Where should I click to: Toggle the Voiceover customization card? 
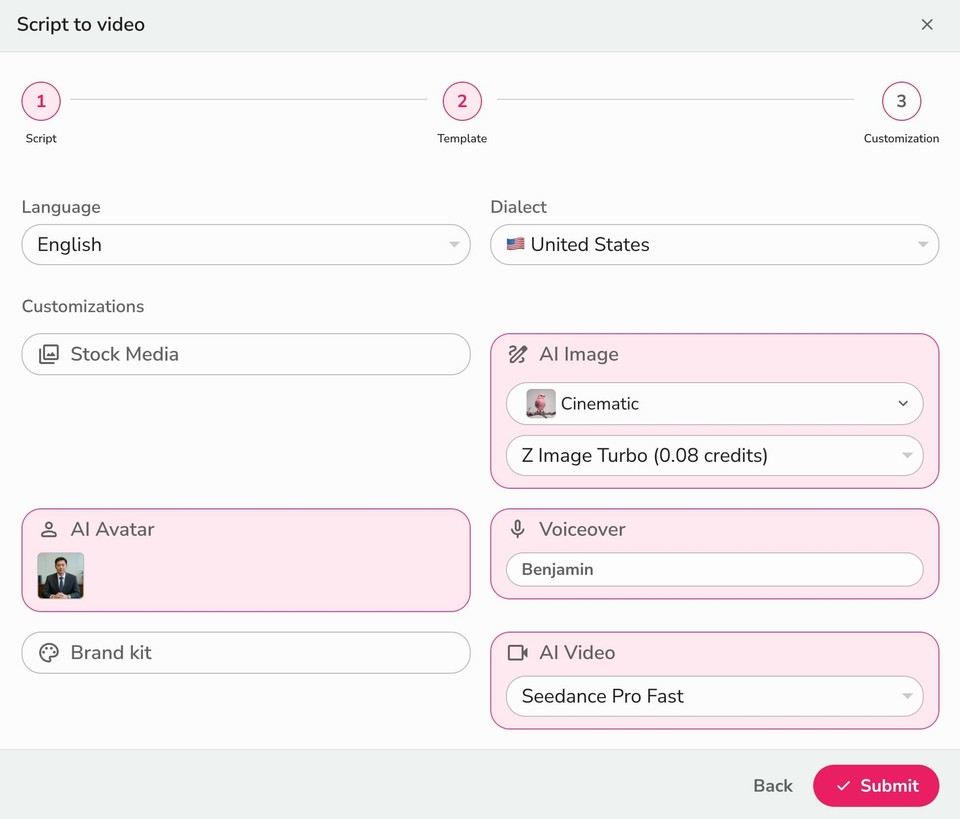714,529
